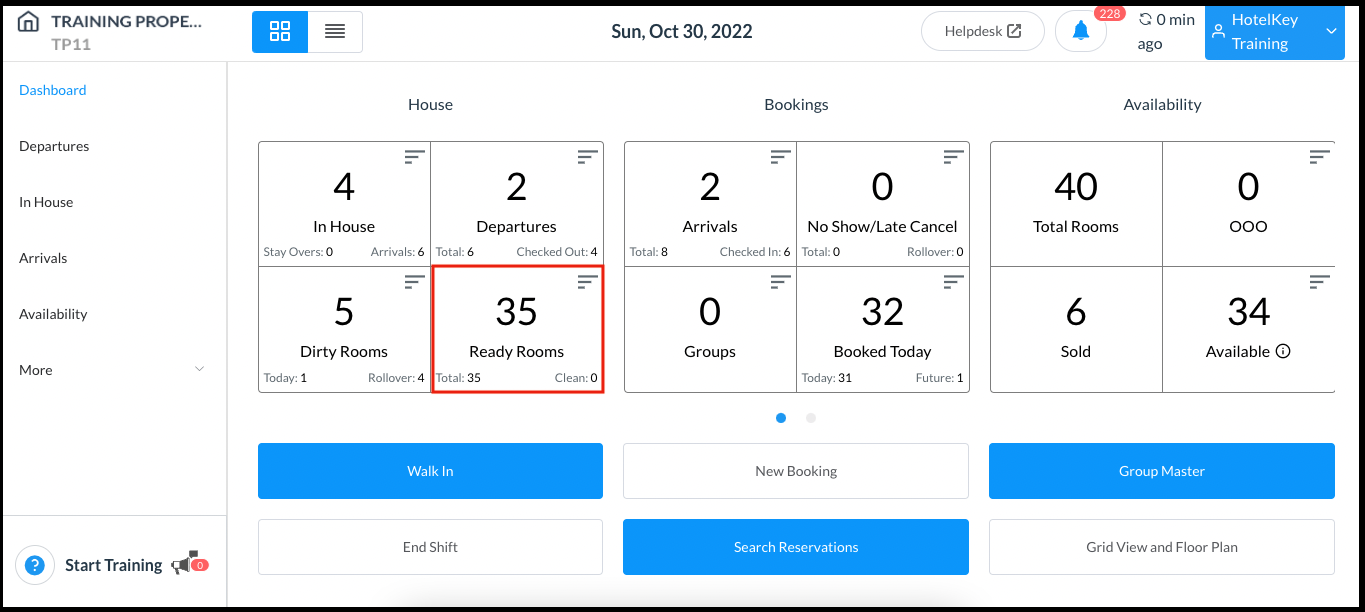The width and height of the screenshot is (1365, 612).
Task: Open notifications via the bell icon
Action: pos(1080,30)
